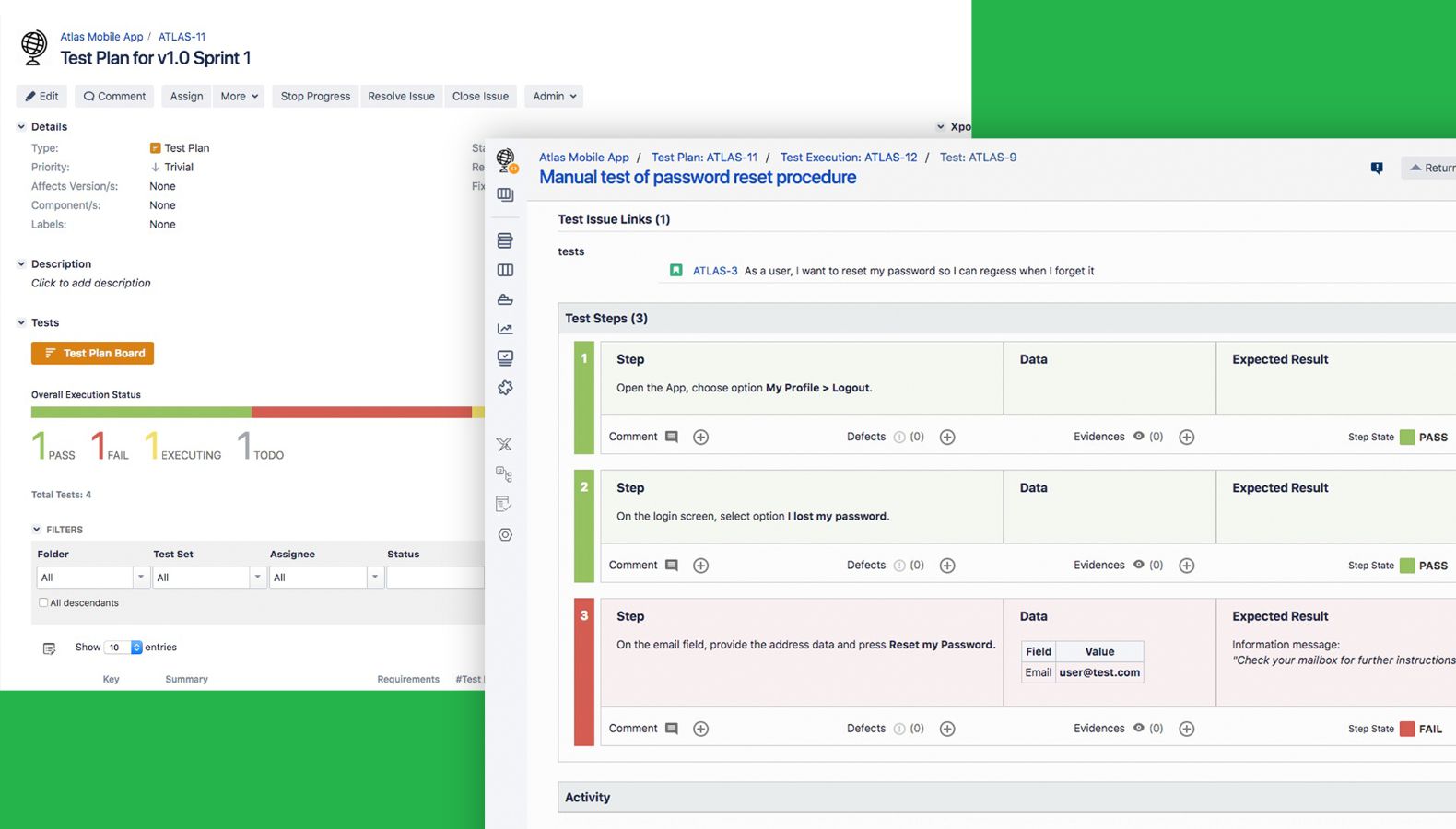This screenshot has width=1456, height=829.
Task: Click the Resolve Issue button
Action: [x=401, y=96]
